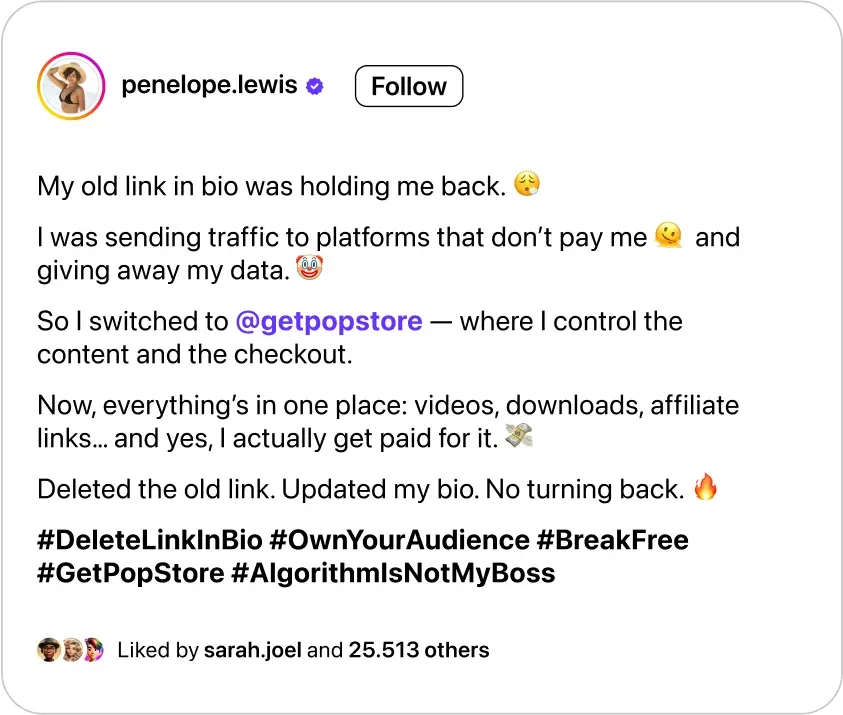The height and width of the screenshot is (715, 843).
Task: Click the fire emoji
Action: (705, 487)
